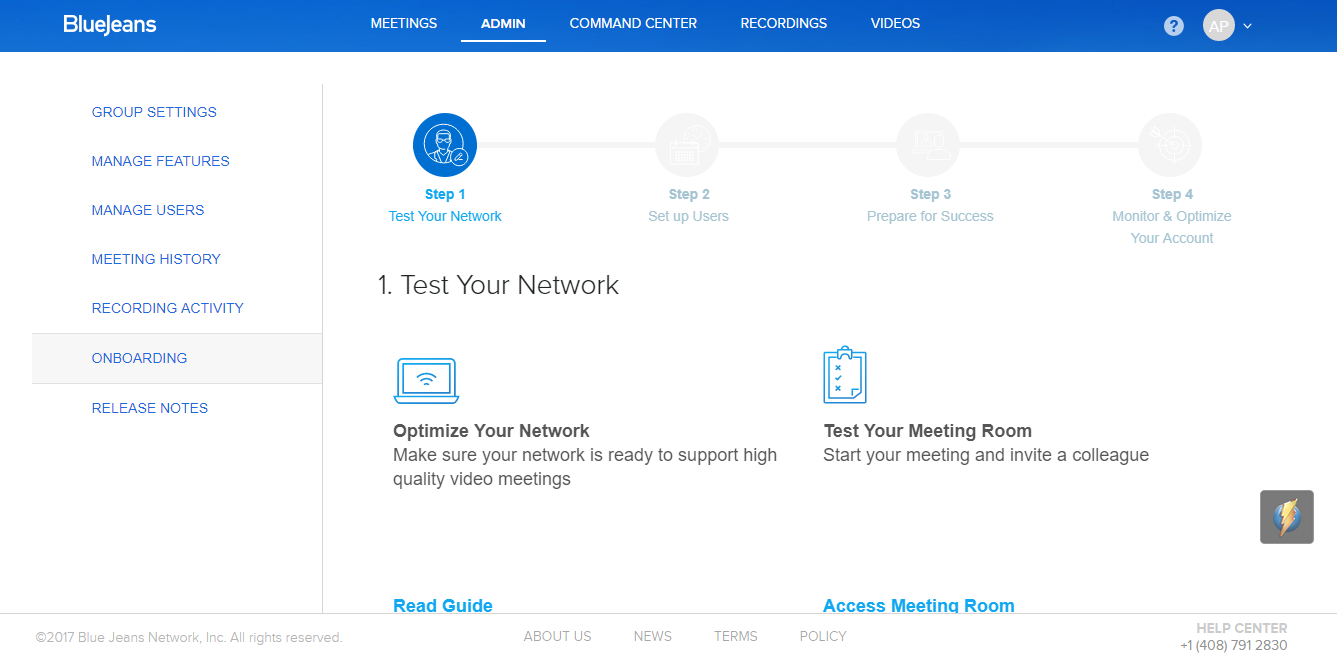Open the About Us footer link
The height and width of the screenshot is (655, 1337).
(558, 636)
